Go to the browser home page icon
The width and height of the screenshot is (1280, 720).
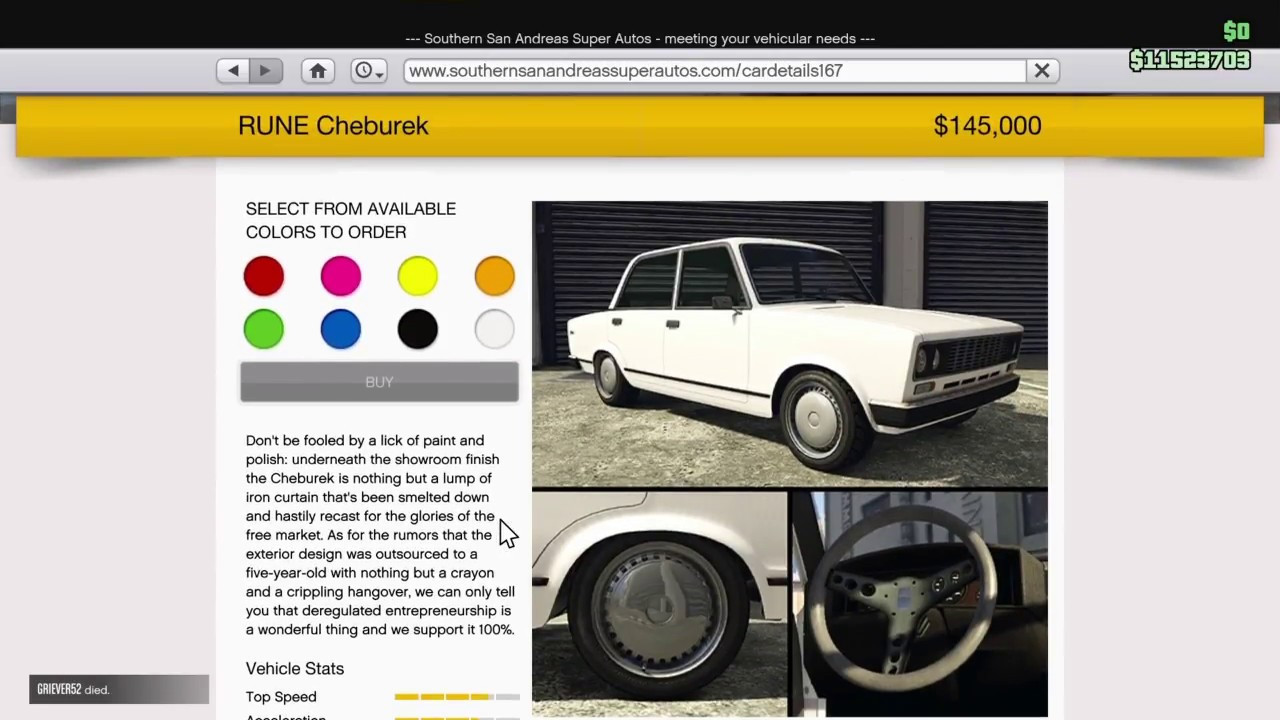coord(318,70)
